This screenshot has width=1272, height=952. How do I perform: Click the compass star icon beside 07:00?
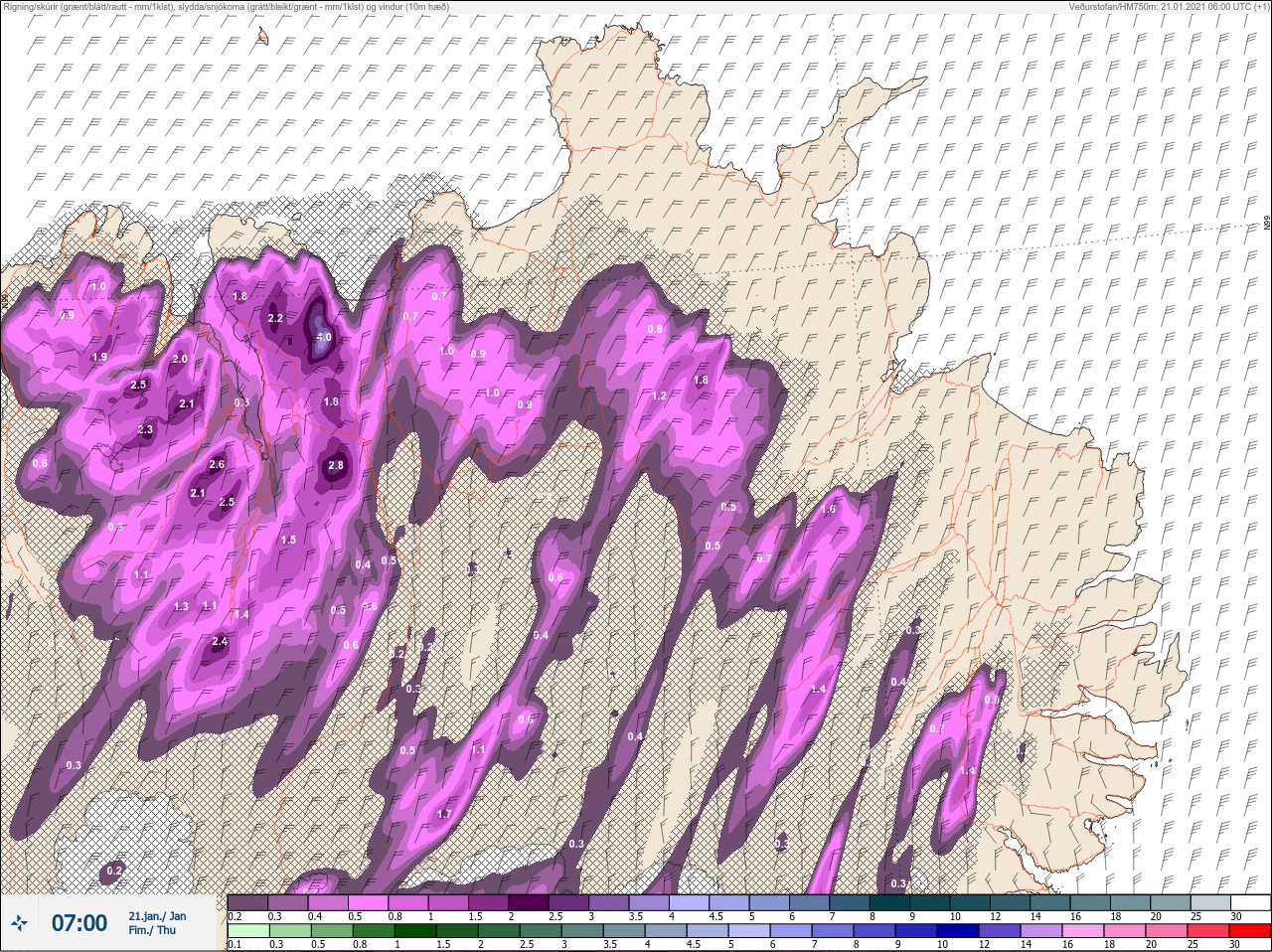pos(19,923)
